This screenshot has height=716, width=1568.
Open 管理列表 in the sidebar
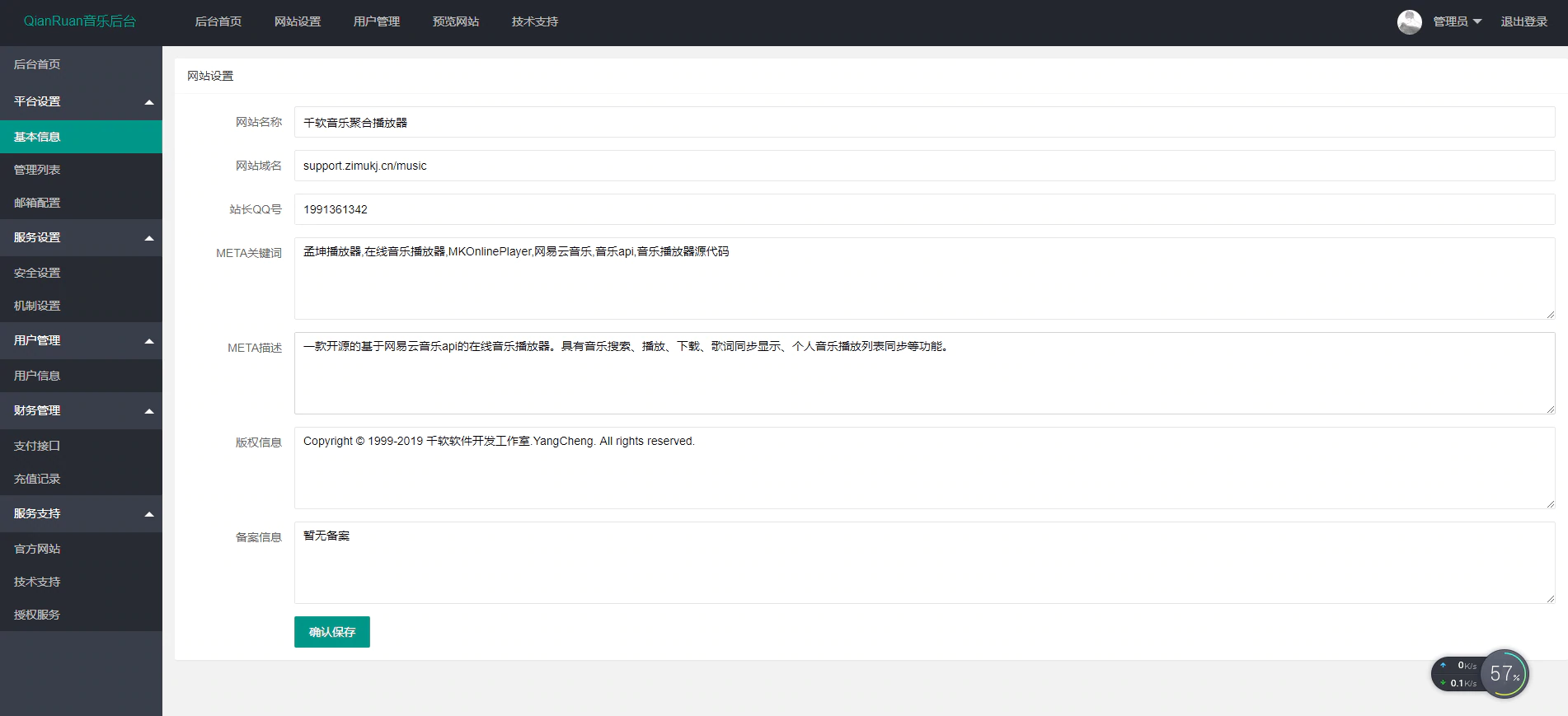[81, 170]
